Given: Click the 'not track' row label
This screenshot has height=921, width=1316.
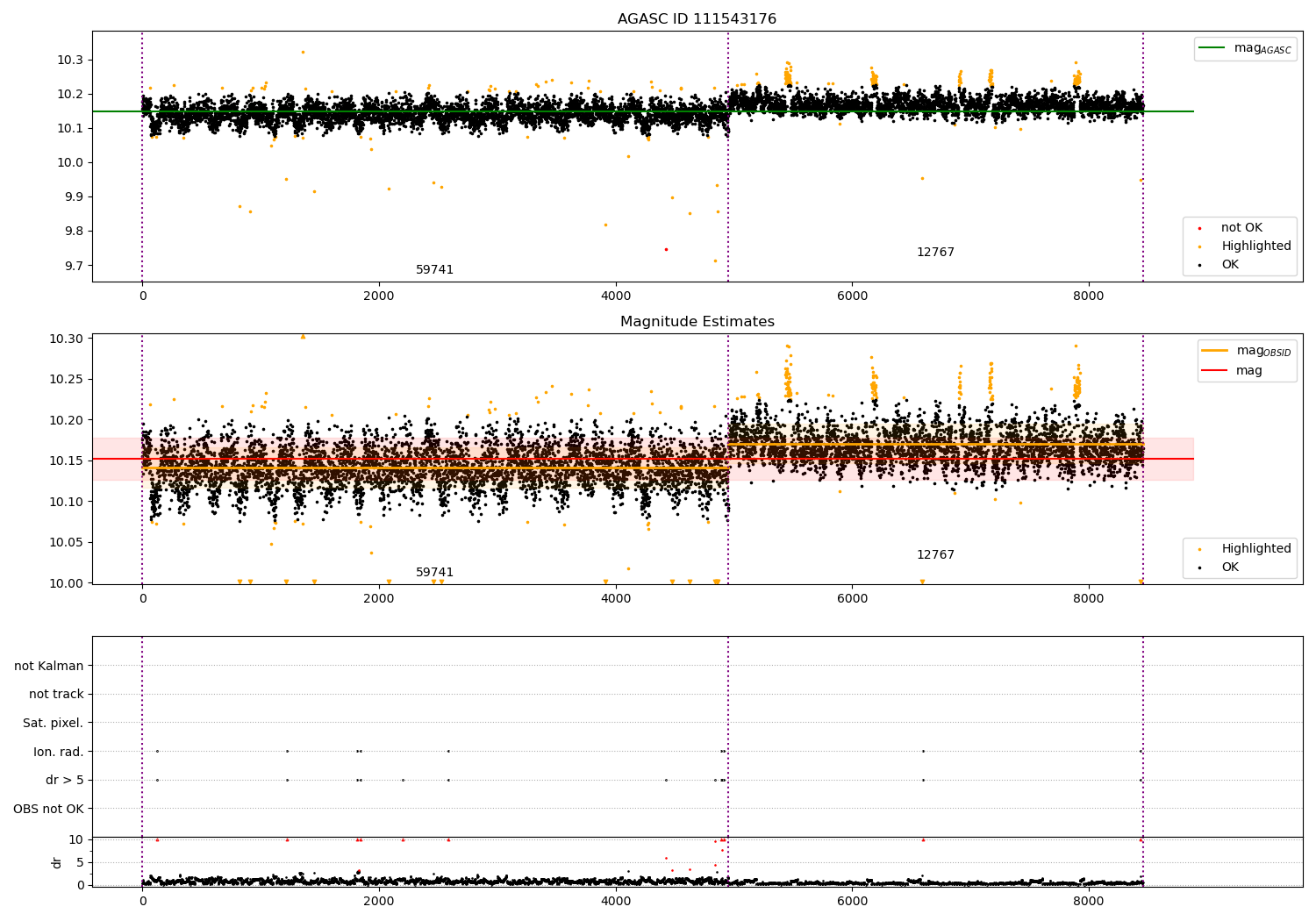Looking at the screenshot, I should tap(56, 695).
